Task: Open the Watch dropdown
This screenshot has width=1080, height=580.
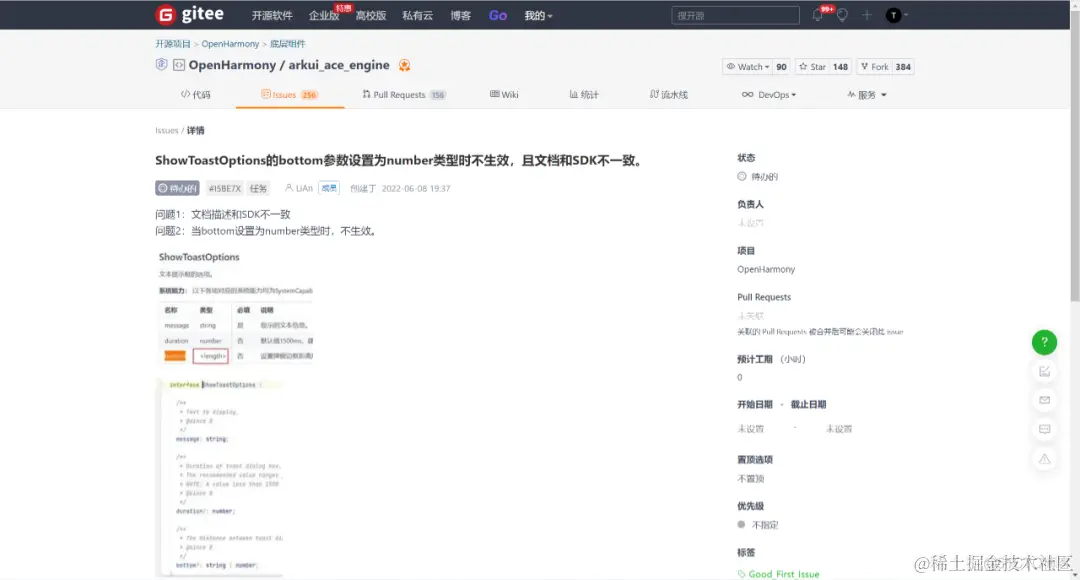Action: pos(748,66)
